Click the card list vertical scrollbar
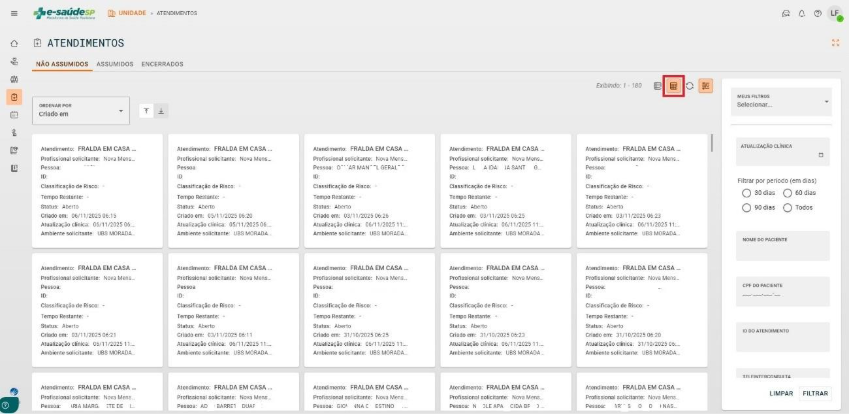The width and height of the screenshot is (849, 414). click(x=712, y=143)
